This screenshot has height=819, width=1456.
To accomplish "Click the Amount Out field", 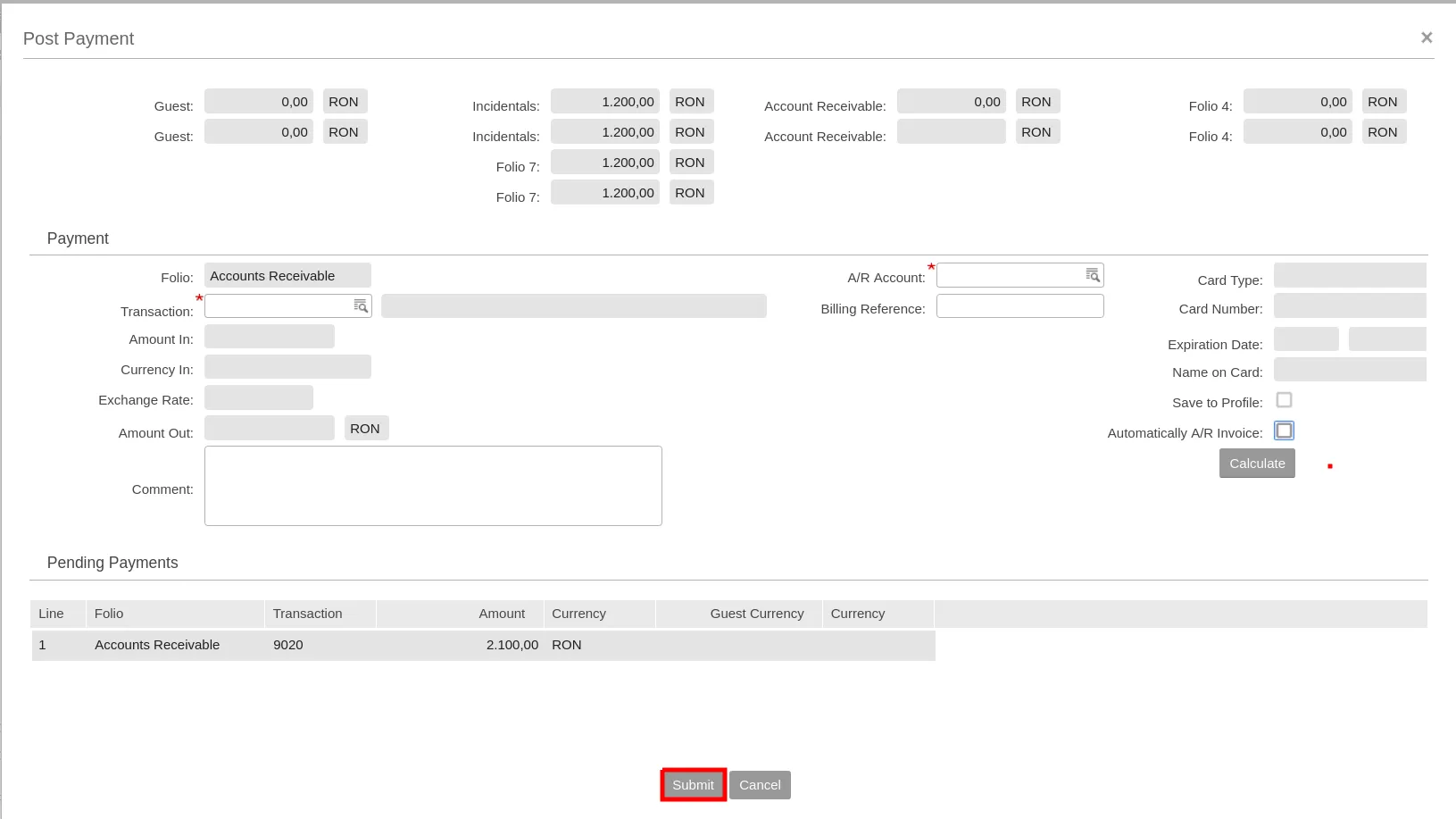I will coord(270,428).
